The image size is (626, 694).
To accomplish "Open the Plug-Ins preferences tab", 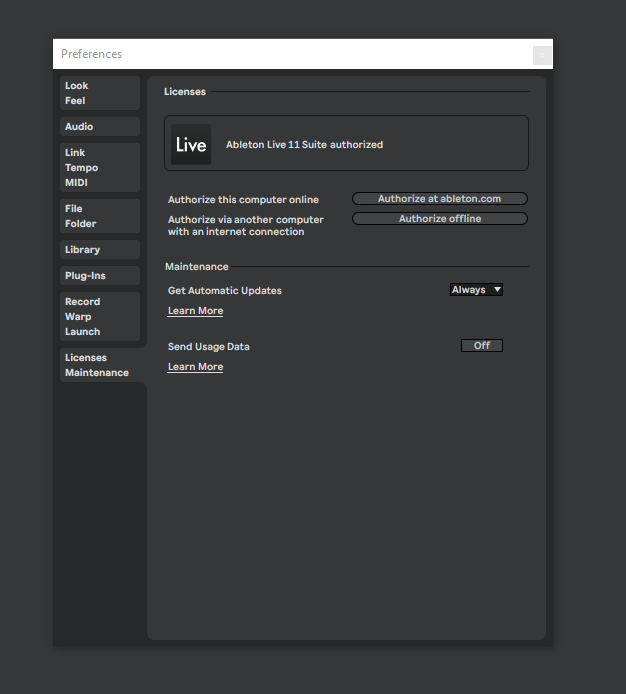I will tap(100, 275).
